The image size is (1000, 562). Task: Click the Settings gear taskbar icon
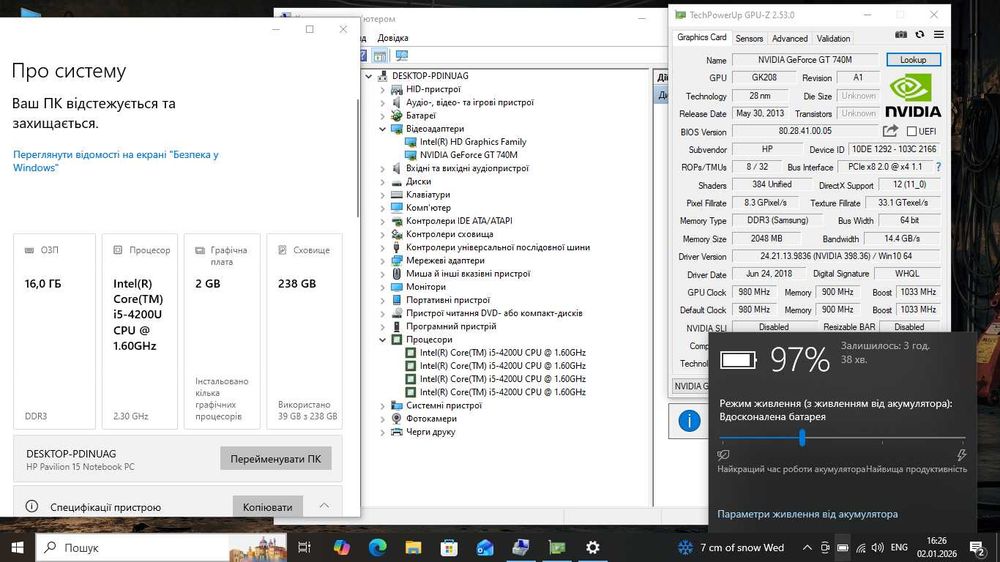coord(592,547)
